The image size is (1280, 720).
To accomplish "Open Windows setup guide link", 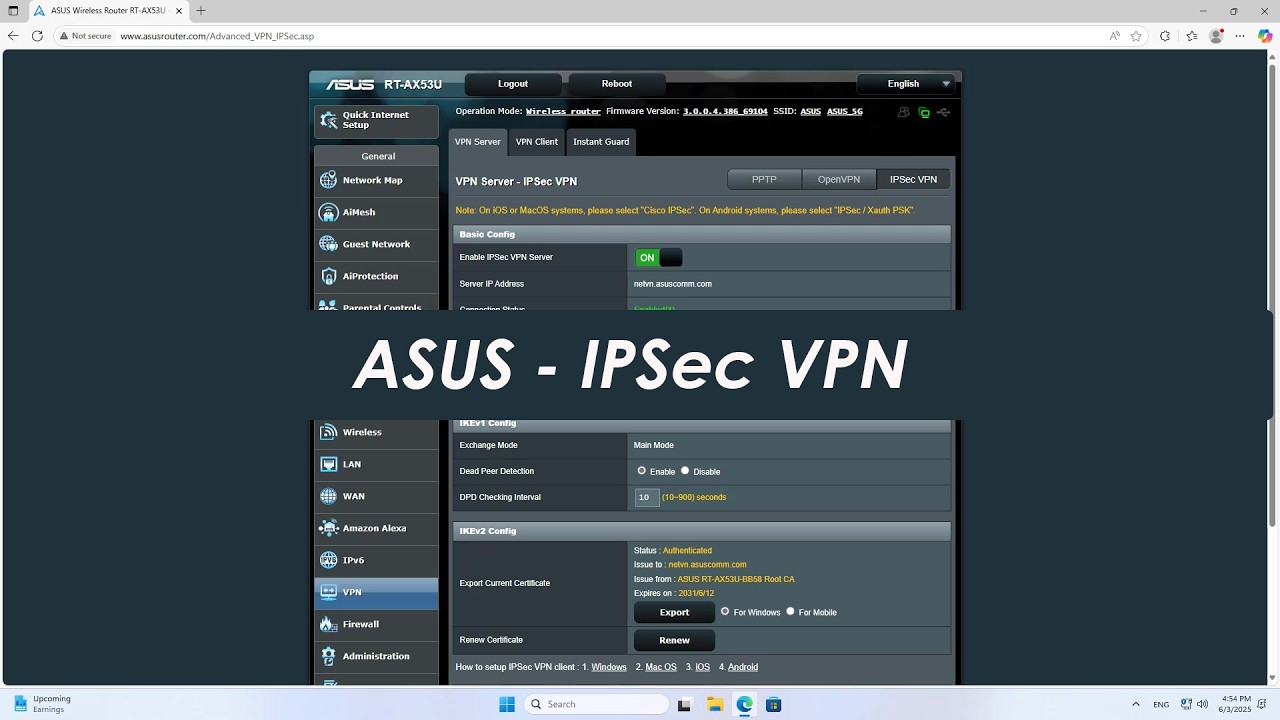I will coord(609,667).
